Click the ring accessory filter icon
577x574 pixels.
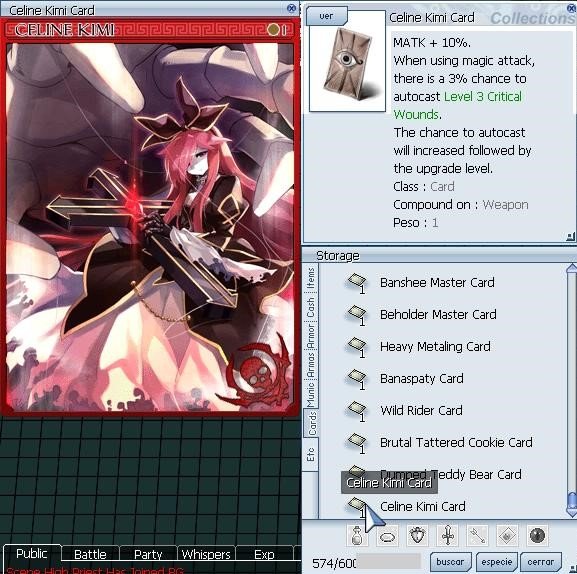tap(387, 536)
